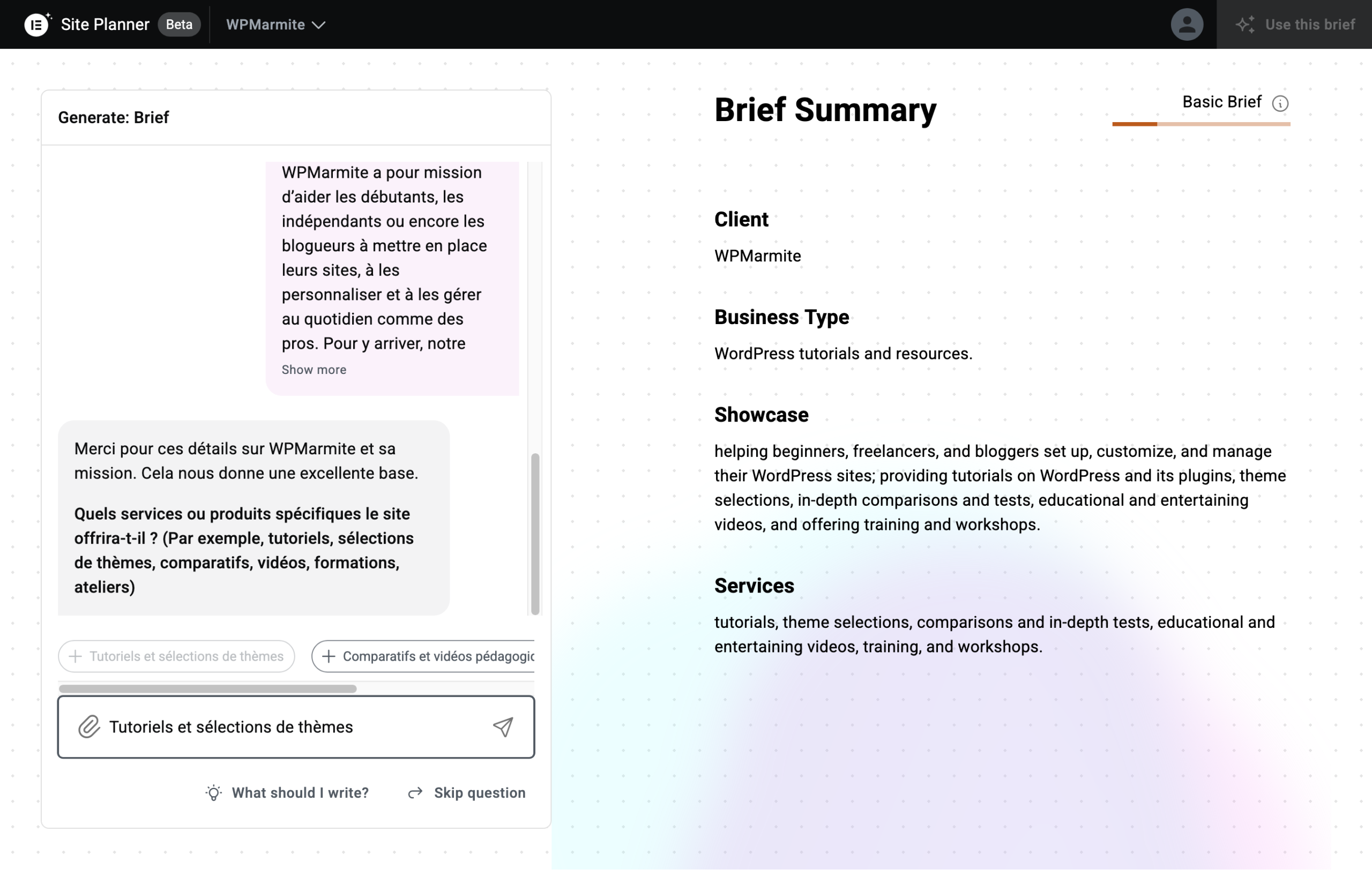Click the attachment paperclip icon
This screenshot has width=1372, height=870.
[90, 727]
